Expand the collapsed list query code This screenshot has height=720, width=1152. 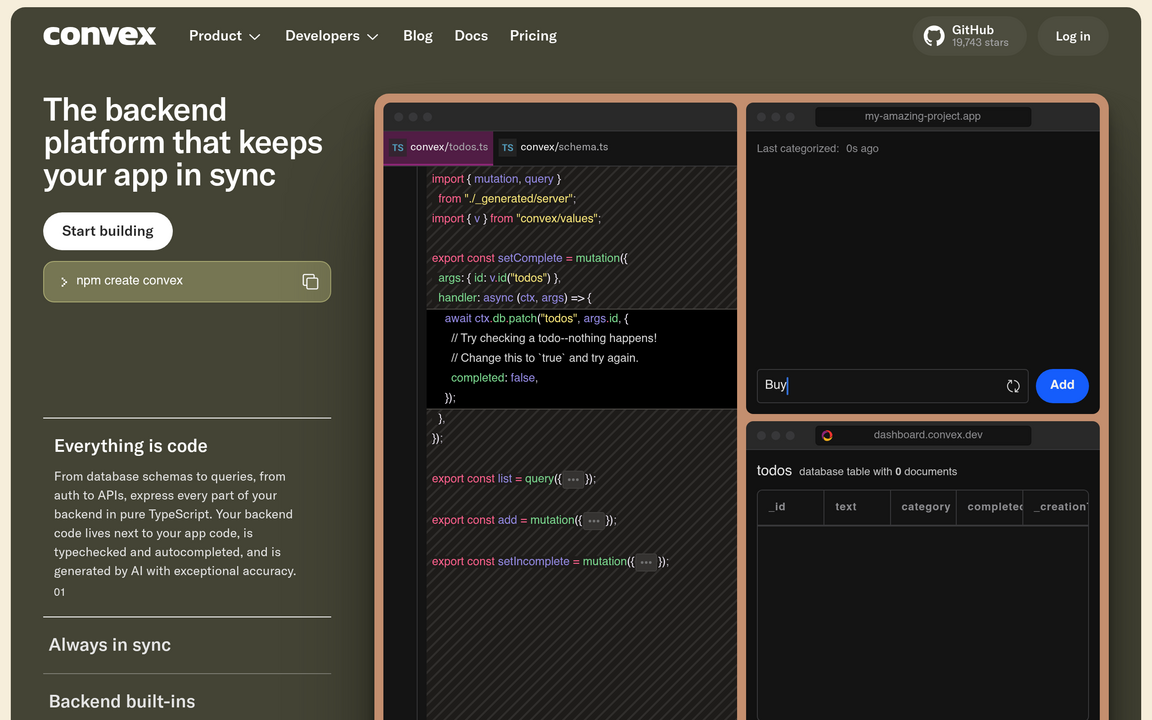[x=573, y=479]
